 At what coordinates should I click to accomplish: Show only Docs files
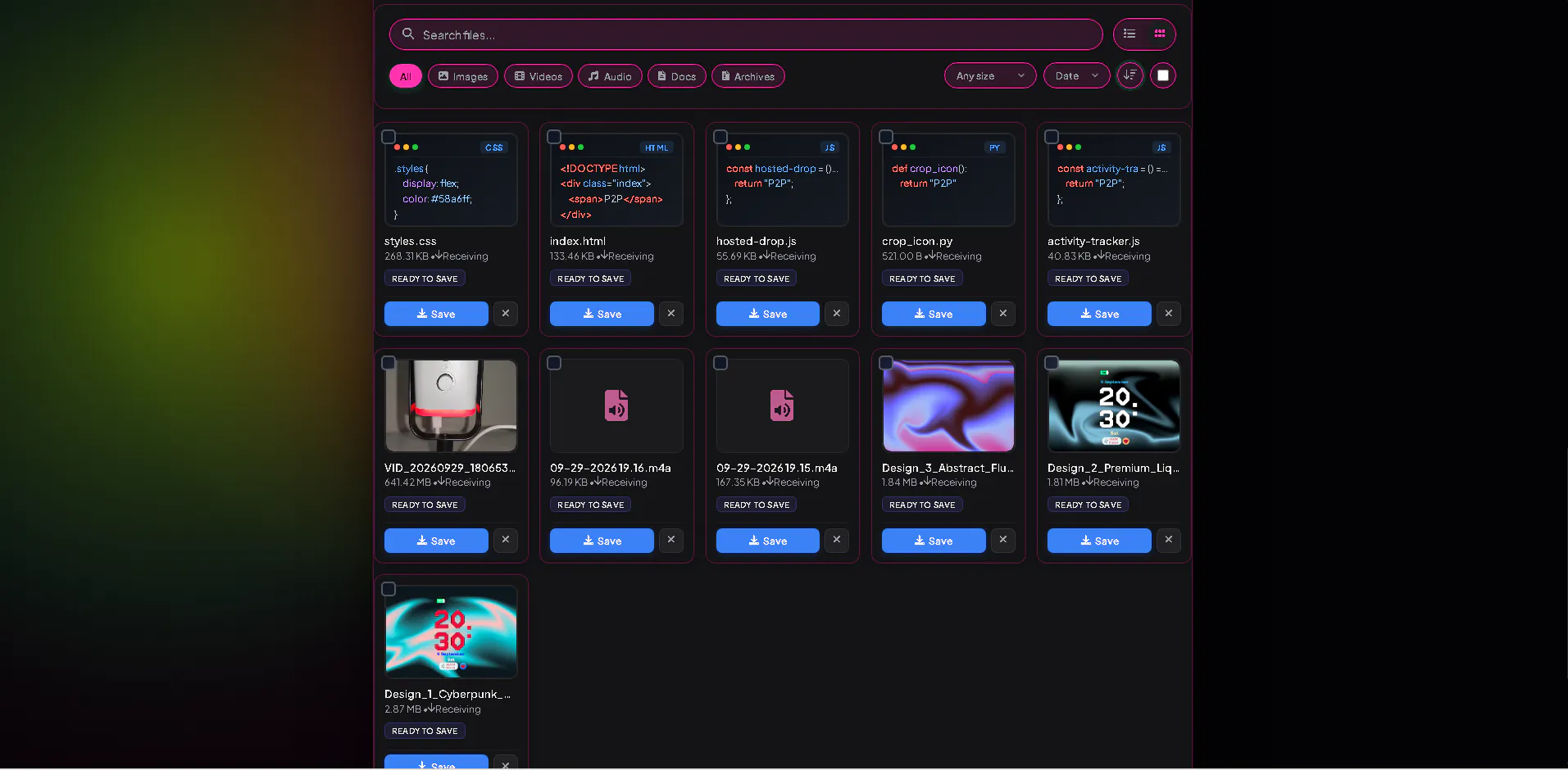tap(677, 76)
